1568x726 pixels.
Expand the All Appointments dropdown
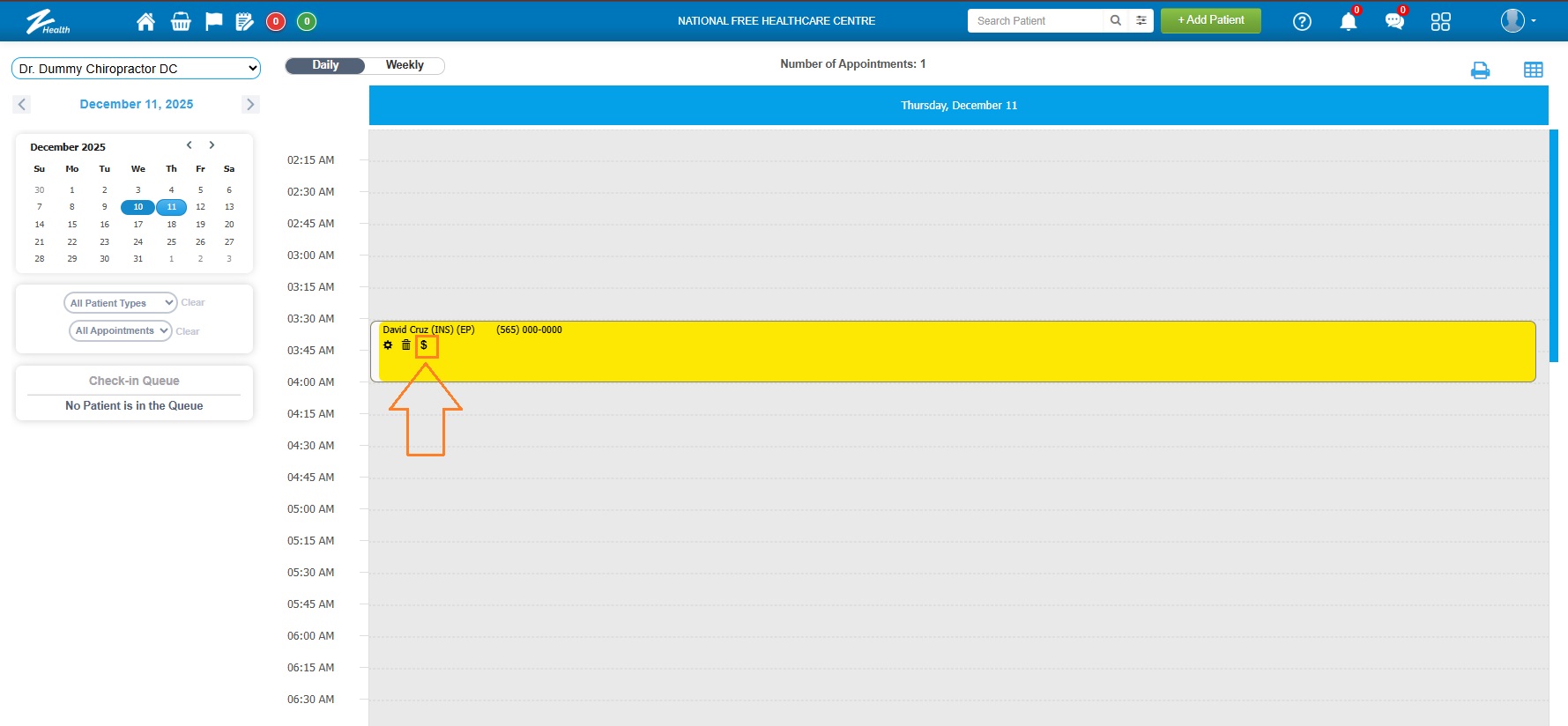[x=121, y=331]
